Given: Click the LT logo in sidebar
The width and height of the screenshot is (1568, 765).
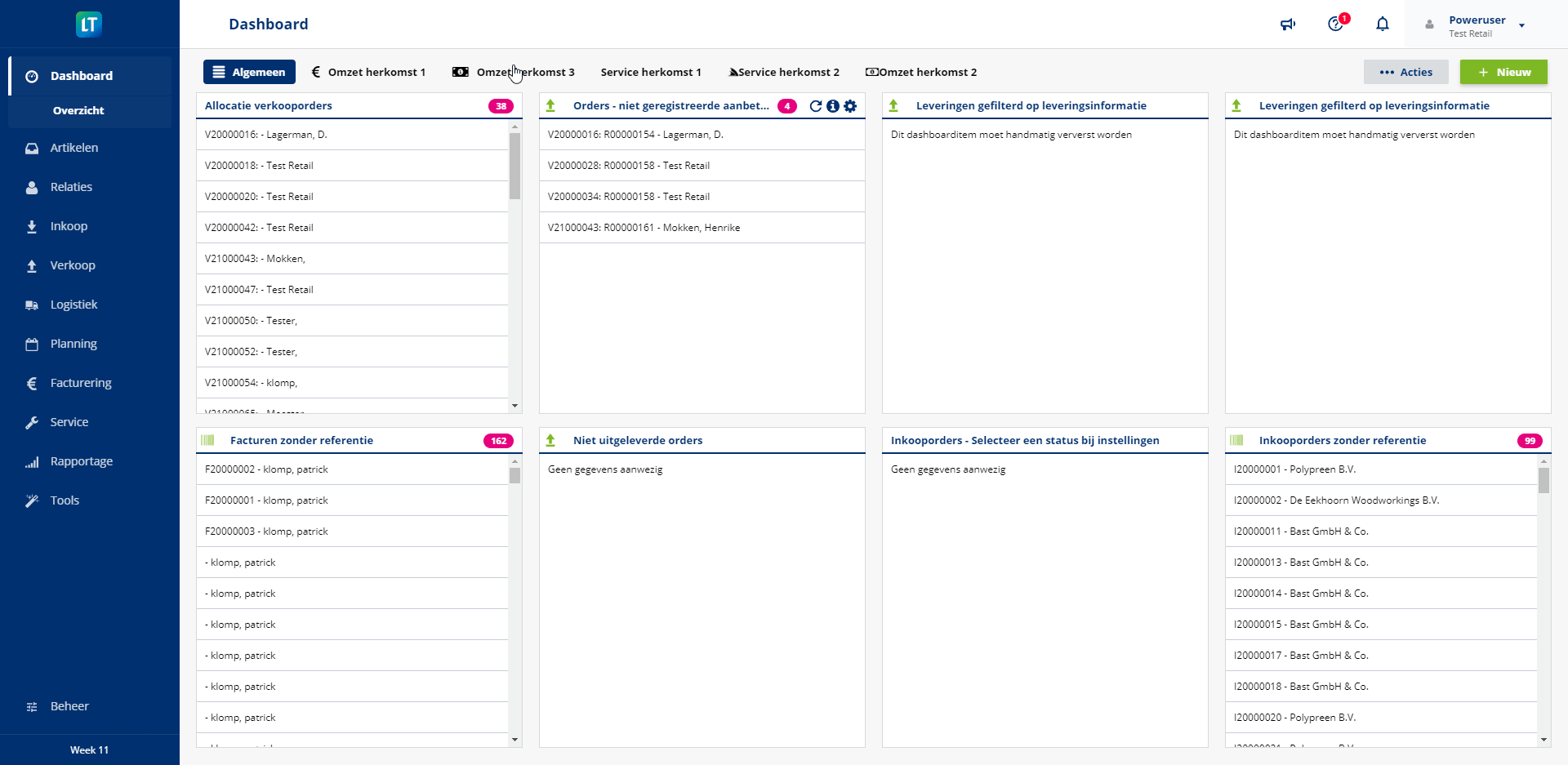Looking at the screenshot, I should 89,24.
